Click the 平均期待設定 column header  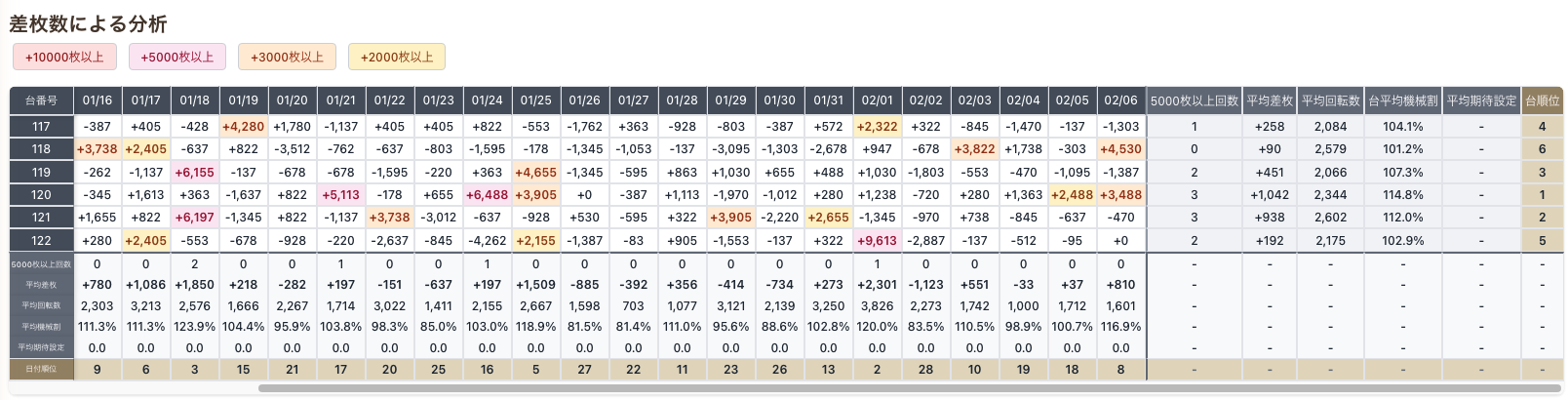[x=1481, y=100]
